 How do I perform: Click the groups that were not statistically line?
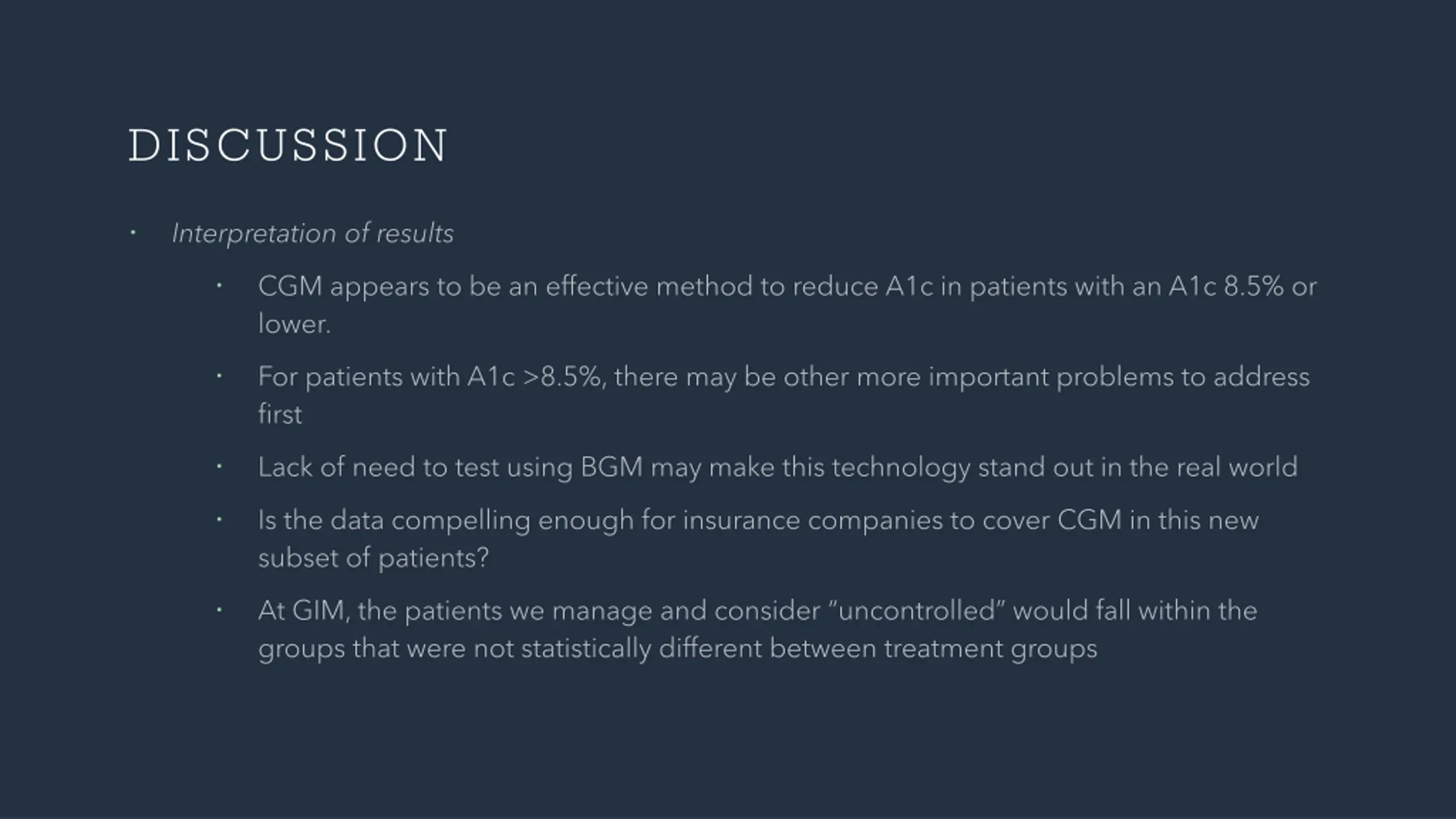[677, 649]
